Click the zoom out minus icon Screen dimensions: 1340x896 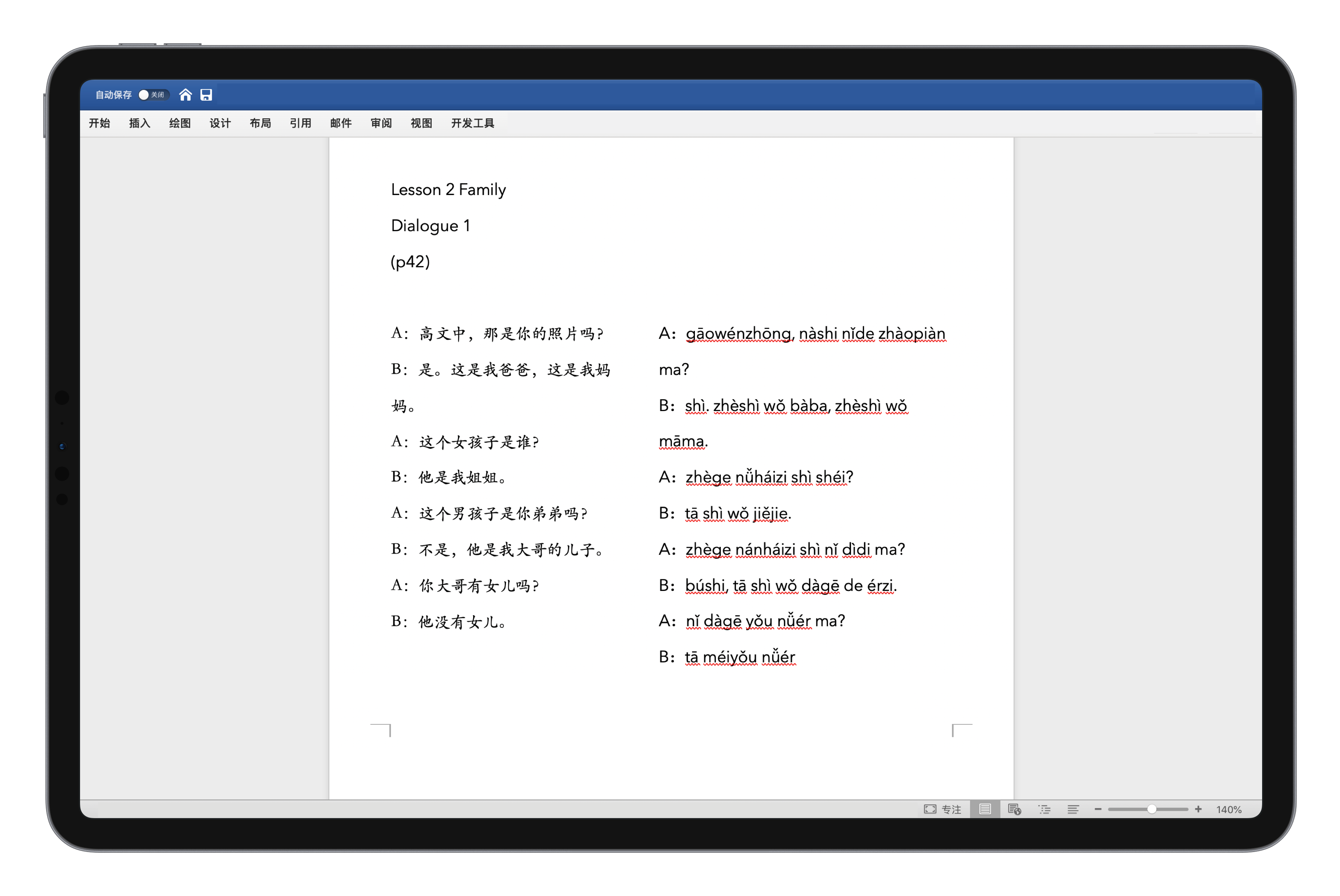1098,809
